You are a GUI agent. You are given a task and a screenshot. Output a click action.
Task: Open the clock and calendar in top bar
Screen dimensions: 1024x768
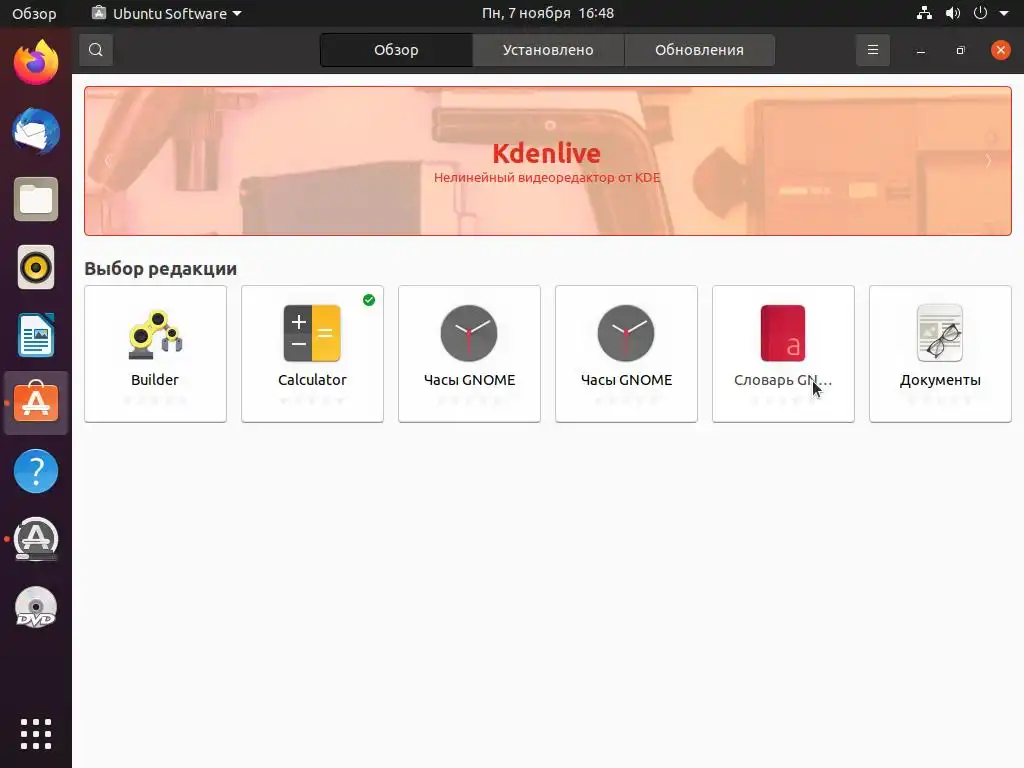547,13
